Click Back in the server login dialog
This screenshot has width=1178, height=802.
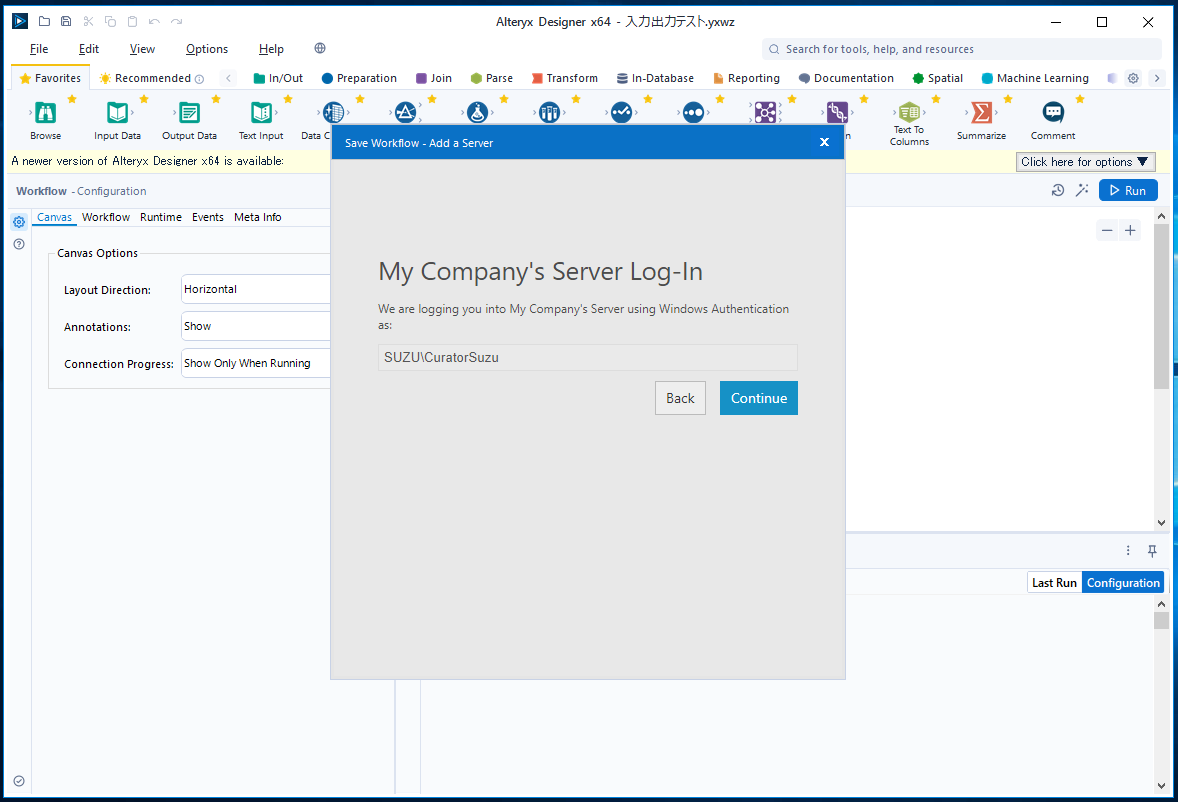coord(680,397)
